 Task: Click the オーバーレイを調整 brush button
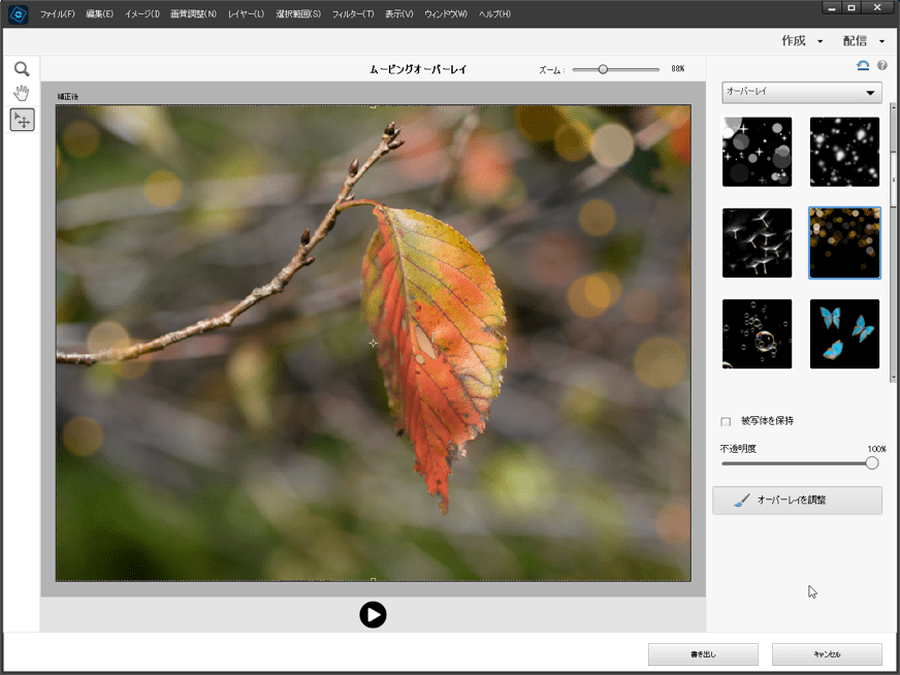coord(797,500)
